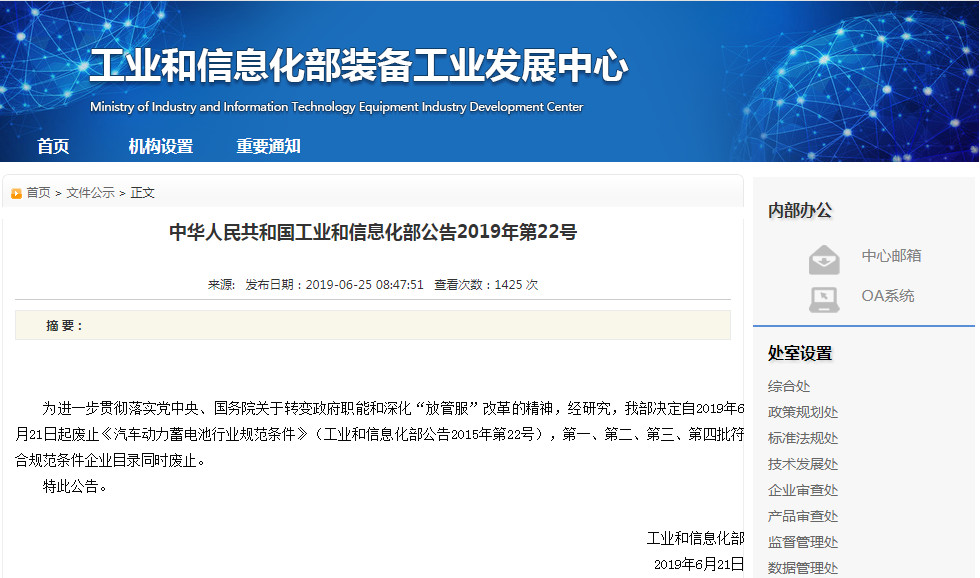The height and width of the screenshot is (578, 980).
Task: Click the 摘要 summary label
Action: click(64, 326)
